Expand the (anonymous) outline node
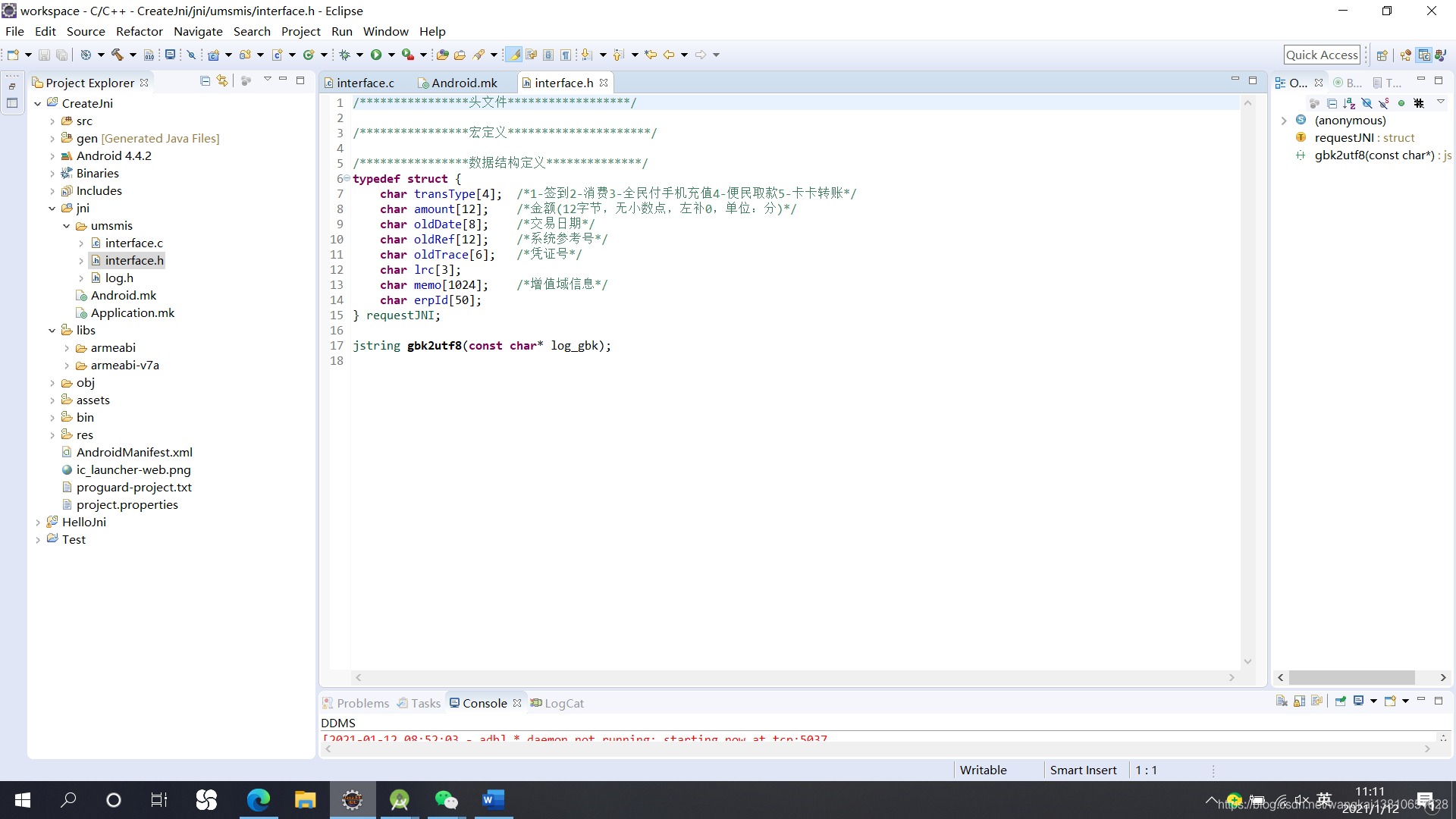 (1284, 121)
